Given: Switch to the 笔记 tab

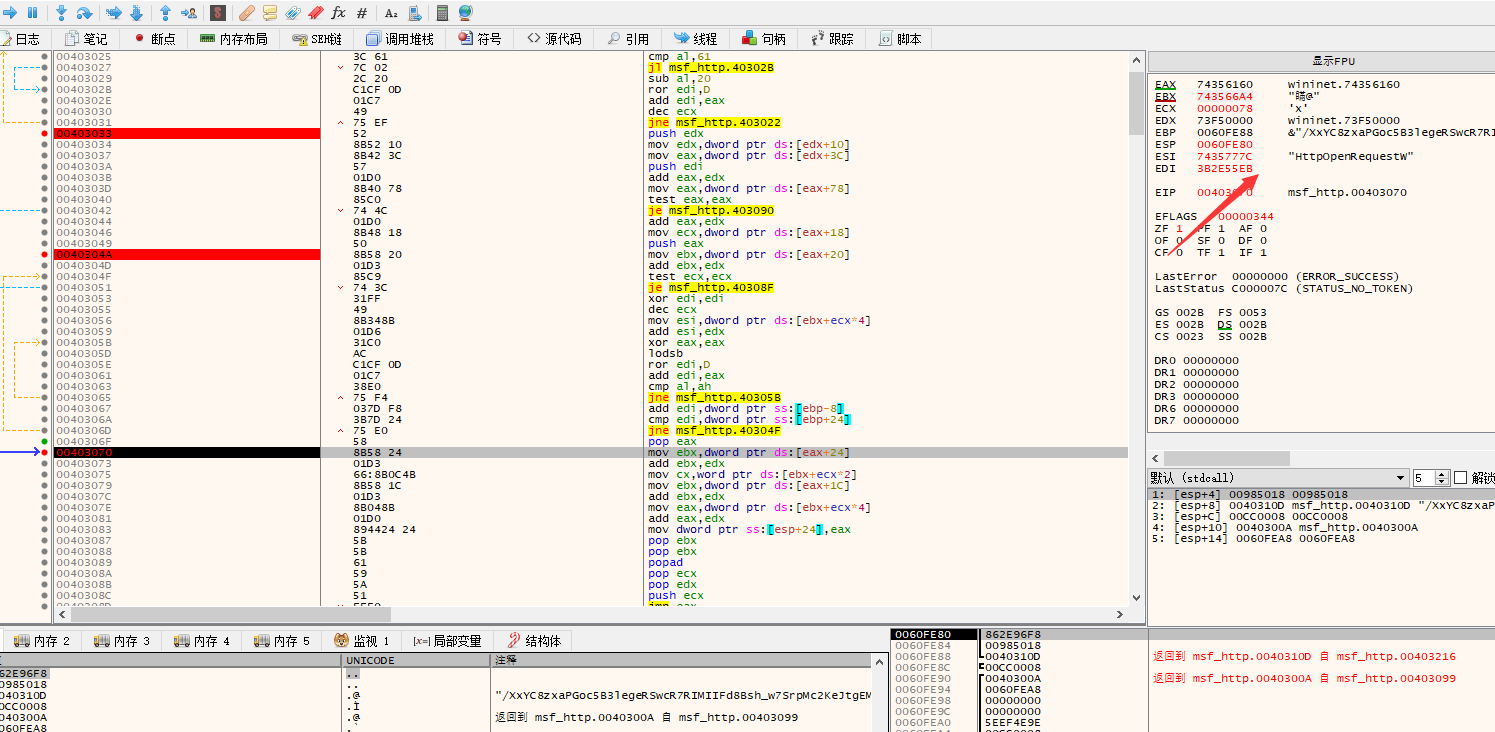Looking at the screenshot, I should coord(86,39).
